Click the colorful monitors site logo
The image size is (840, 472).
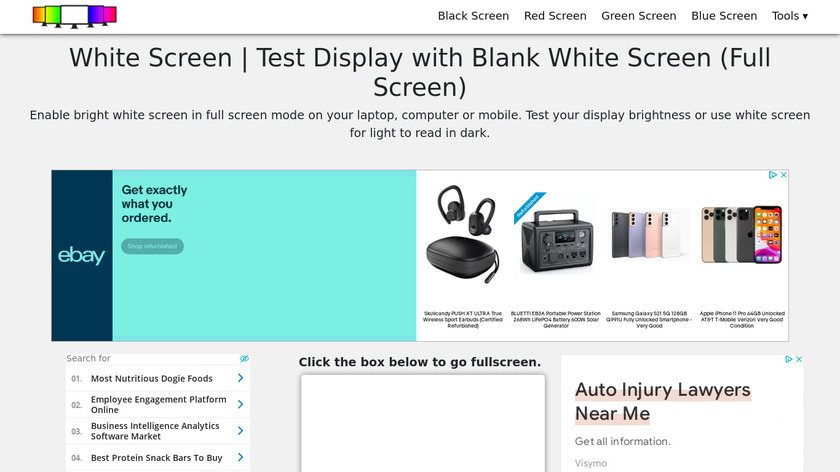[74, 16]
